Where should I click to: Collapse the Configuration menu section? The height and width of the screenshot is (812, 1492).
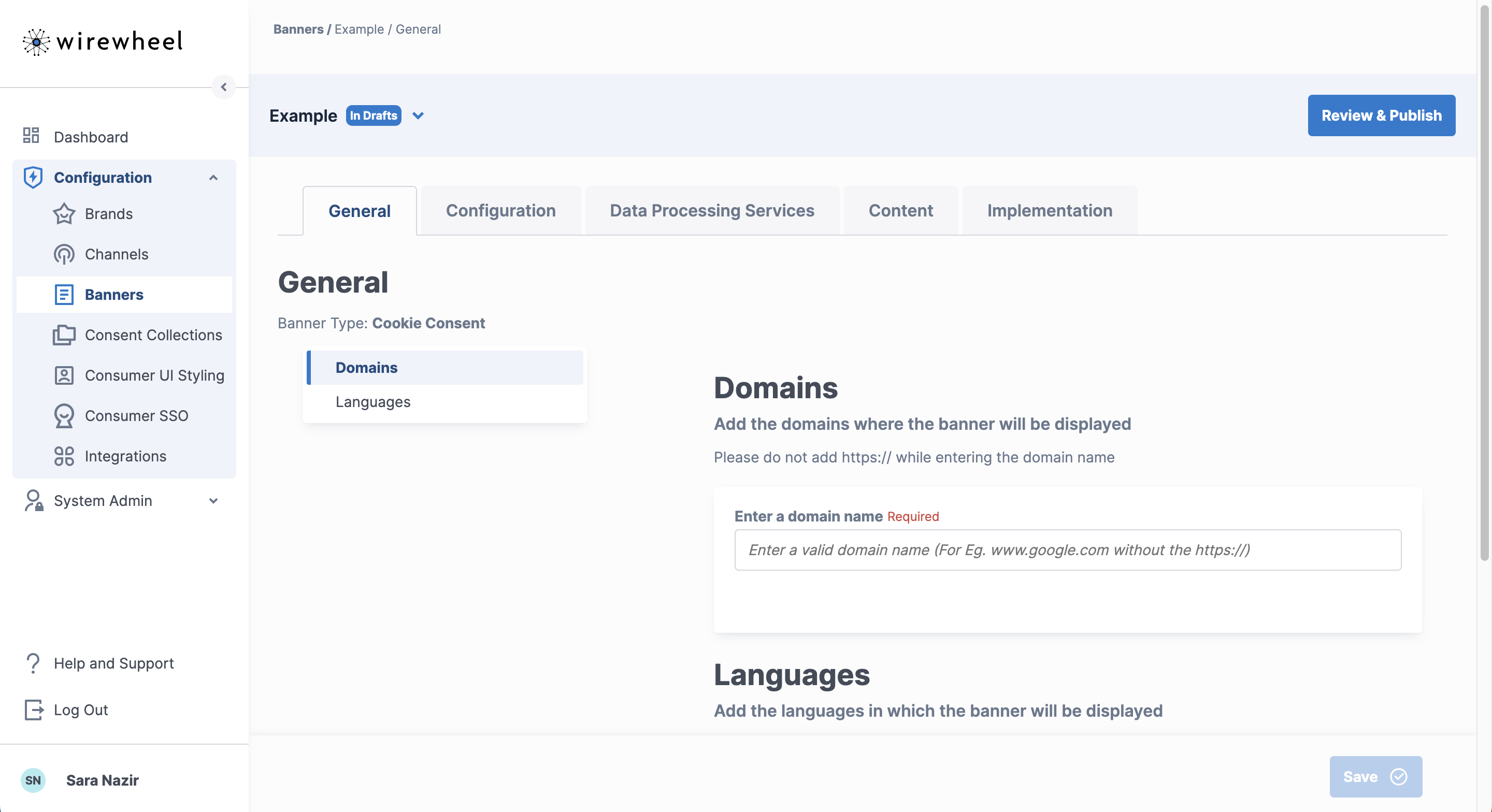(213, 178)
